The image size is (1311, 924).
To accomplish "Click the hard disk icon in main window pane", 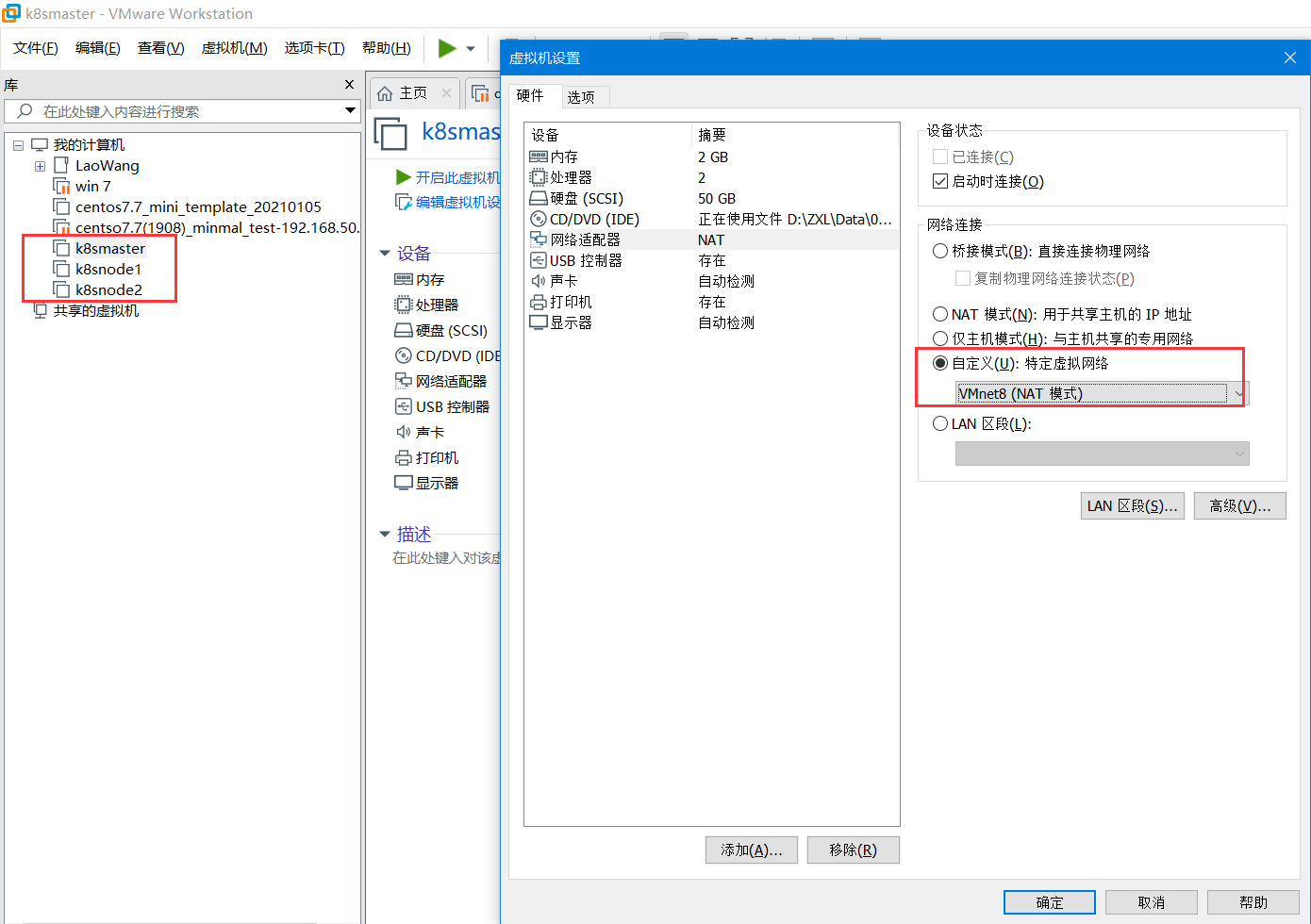I will pos(404,330).
